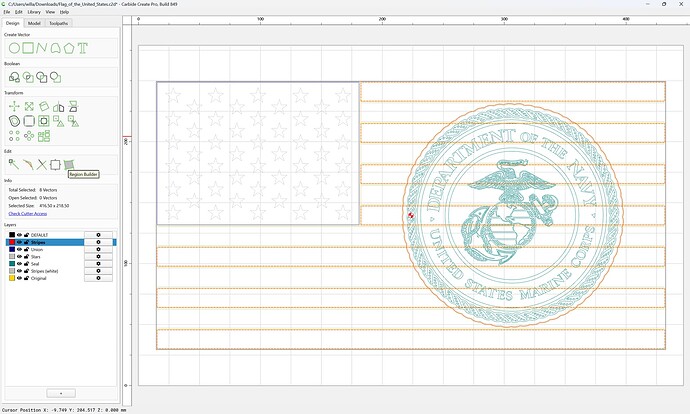Open settings gear for Stars layer
This screenshot has width=690, height=414.
click(x=98, y=256)
